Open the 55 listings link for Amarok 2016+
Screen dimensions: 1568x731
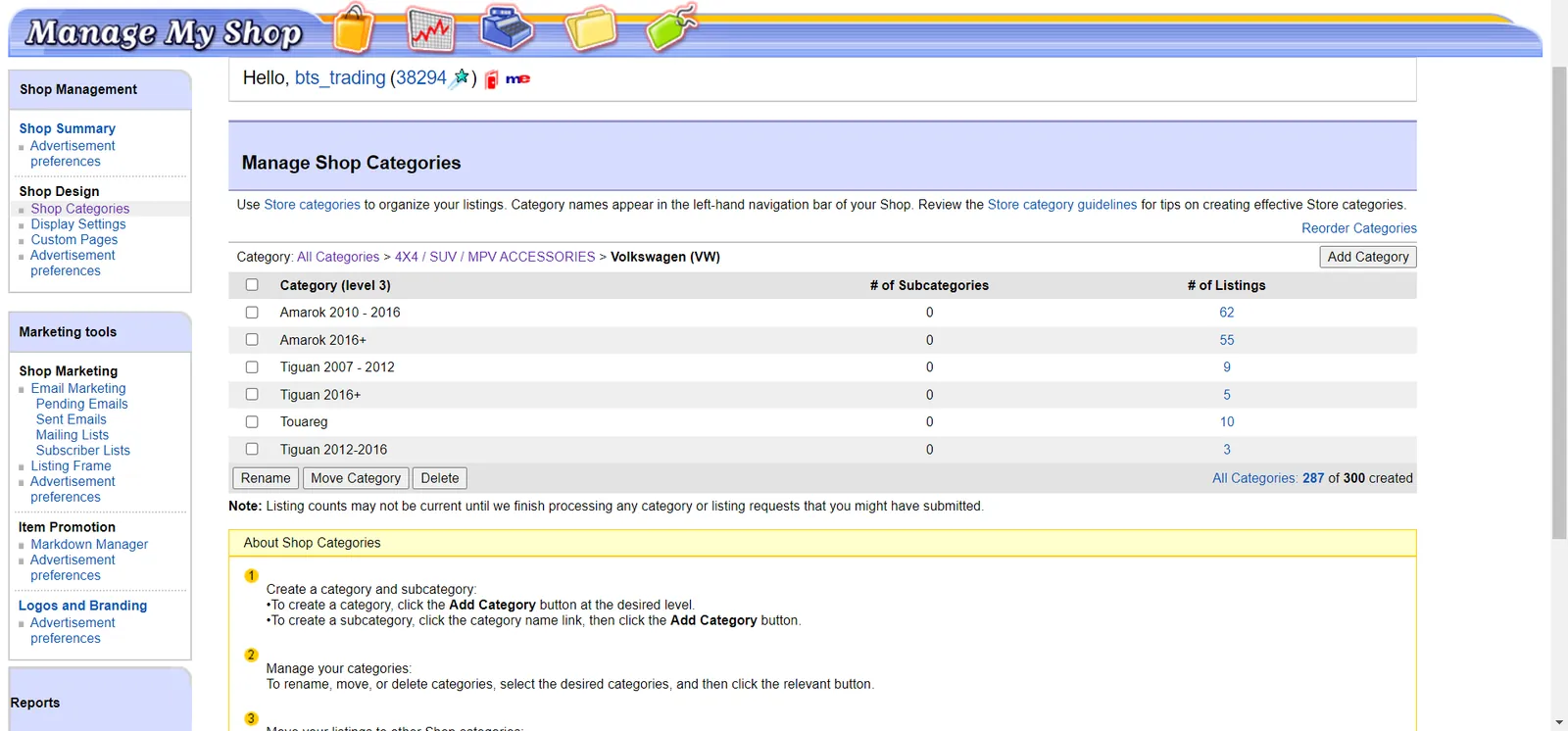(x=1227, y=340)
